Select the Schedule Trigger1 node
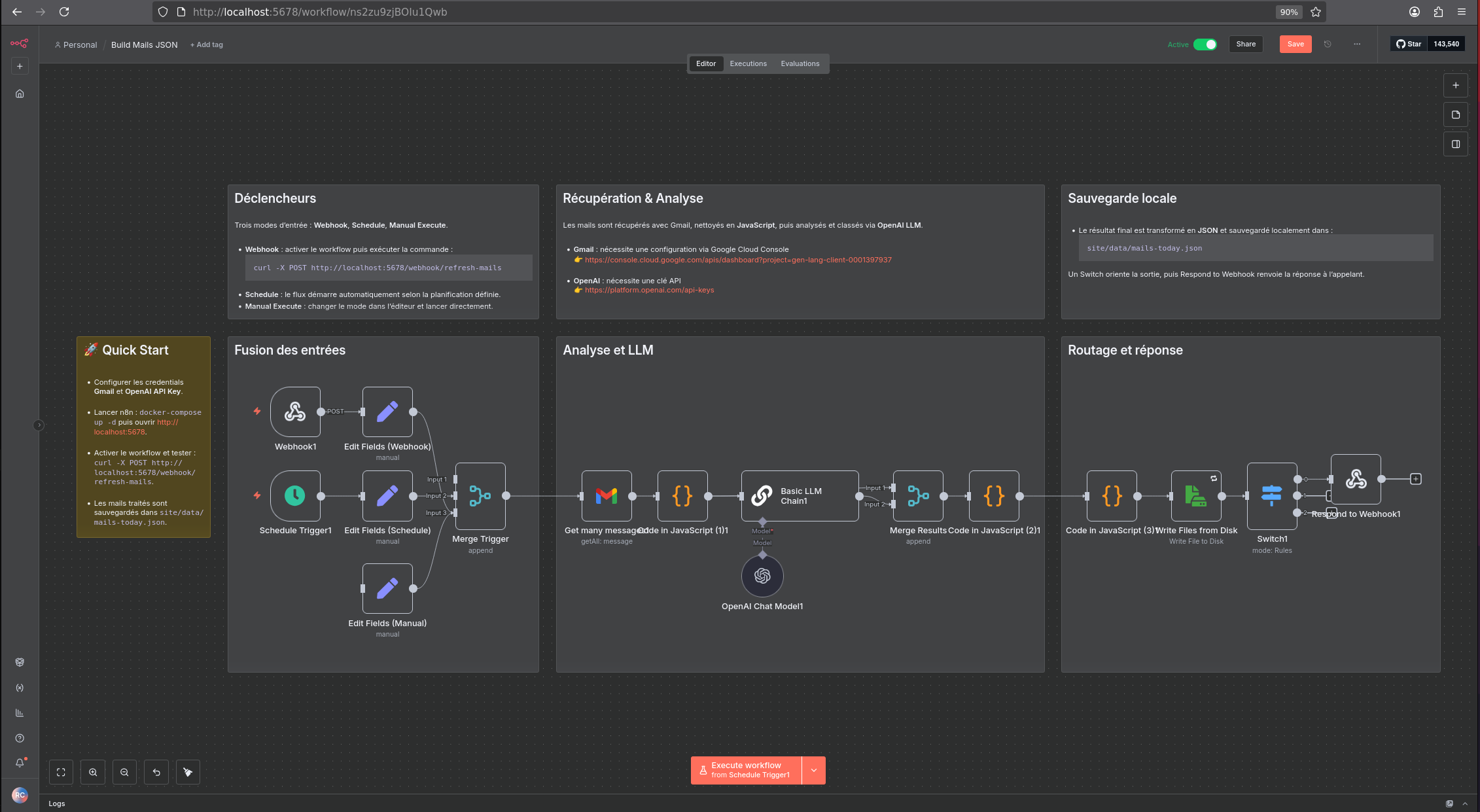Viewport: 1480px width, 812px height. click(x=295, y=496)
